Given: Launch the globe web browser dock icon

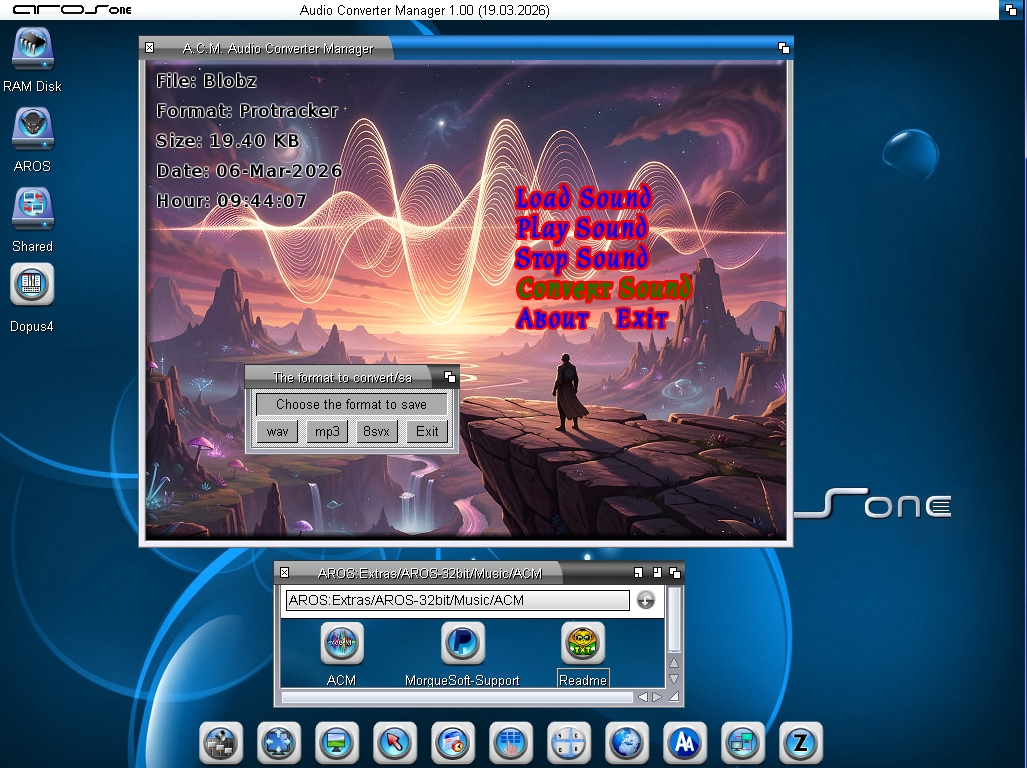Looking at the screenshot, I should coord(627,743).
